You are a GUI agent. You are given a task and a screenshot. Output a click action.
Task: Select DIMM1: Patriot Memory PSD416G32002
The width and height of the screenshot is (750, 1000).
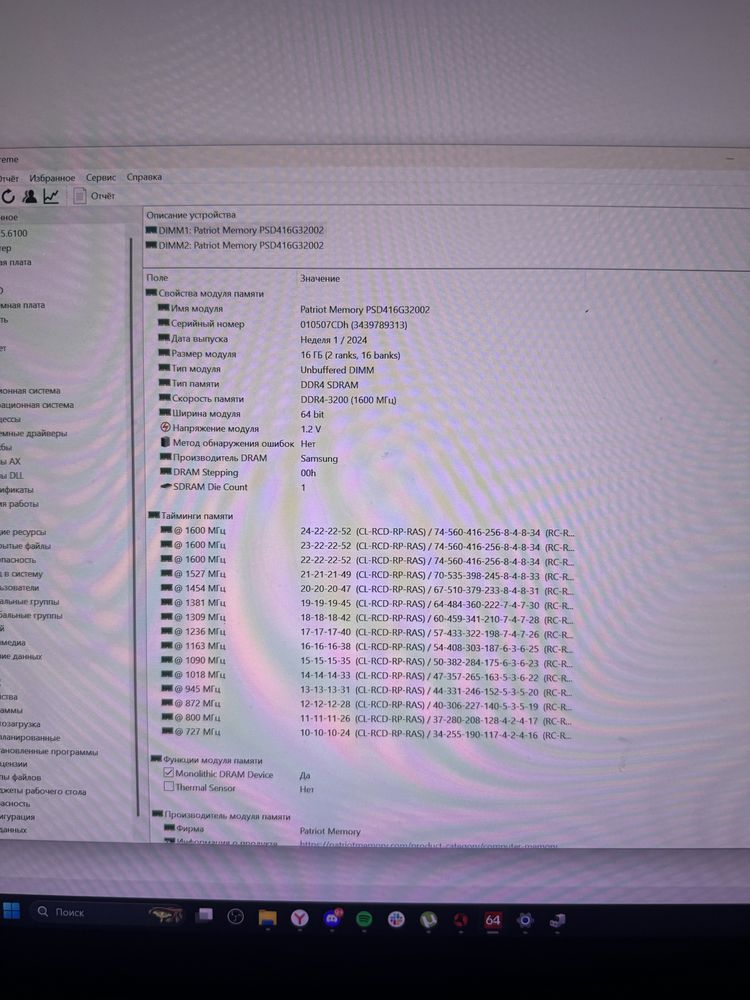coord(235,230)
